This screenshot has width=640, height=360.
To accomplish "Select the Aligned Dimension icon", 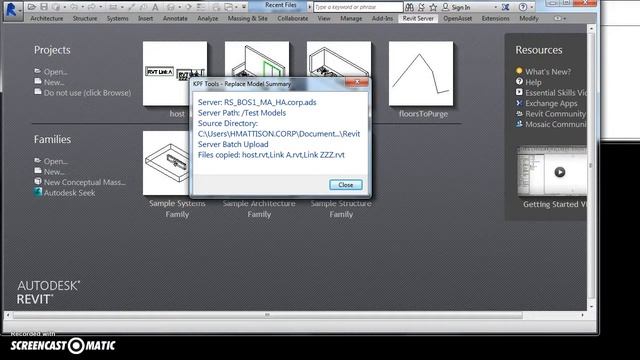I will pyautogui.click(x=131, y=7).
